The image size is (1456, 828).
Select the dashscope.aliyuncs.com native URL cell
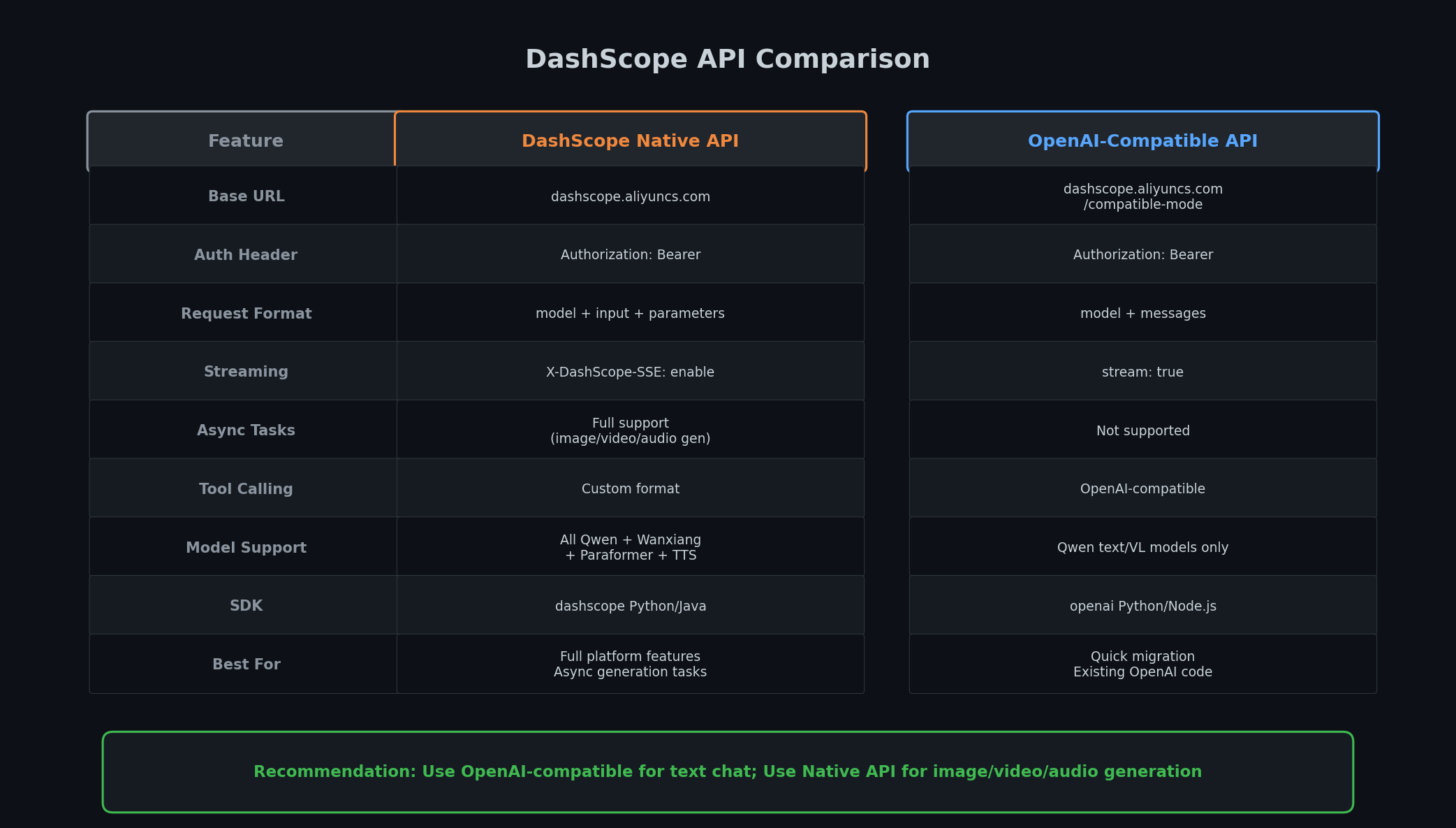630,197
